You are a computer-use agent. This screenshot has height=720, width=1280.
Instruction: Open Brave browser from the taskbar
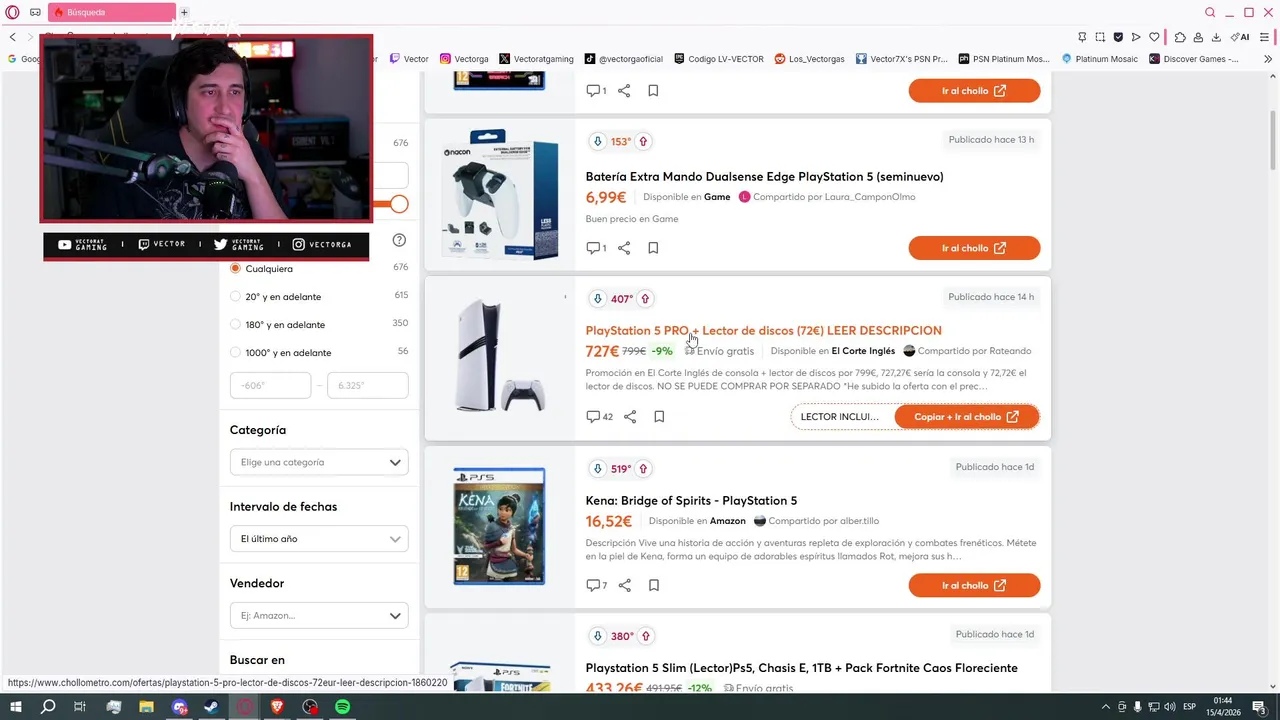point(277,707)
